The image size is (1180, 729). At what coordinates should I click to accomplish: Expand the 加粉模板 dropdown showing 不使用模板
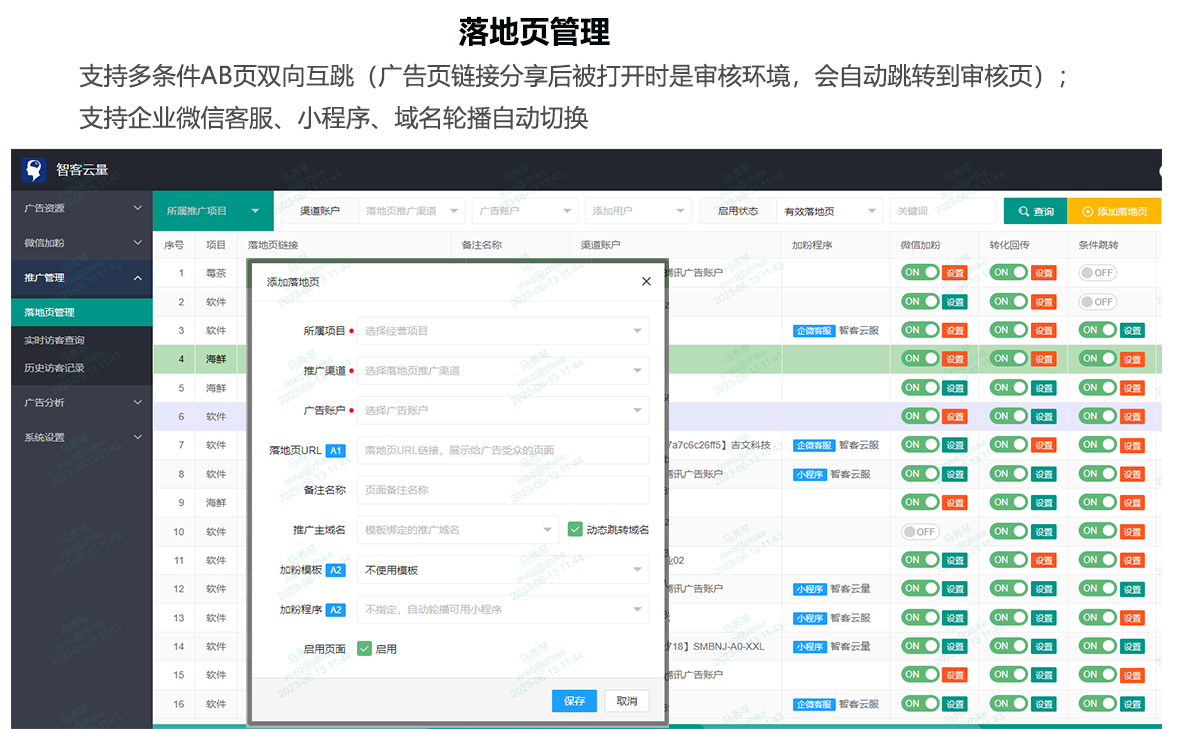pyautogui.click(x=502, y=570)
